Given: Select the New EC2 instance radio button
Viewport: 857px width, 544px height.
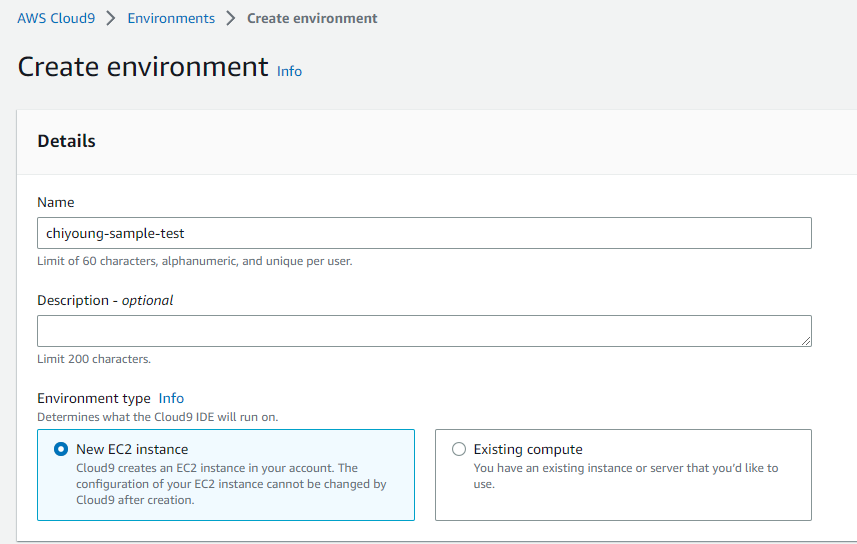Looking at the screenshot, I should (x=61, y=450).
